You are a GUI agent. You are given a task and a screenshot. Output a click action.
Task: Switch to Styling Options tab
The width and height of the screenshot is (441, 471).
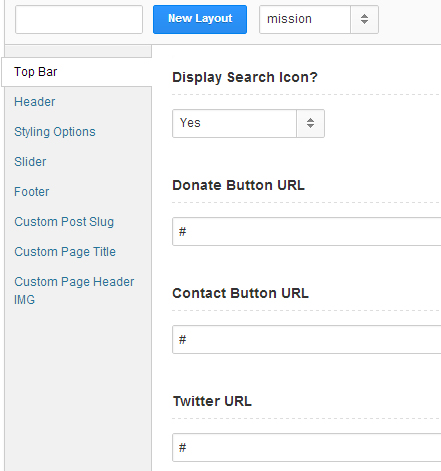[55, 132]
